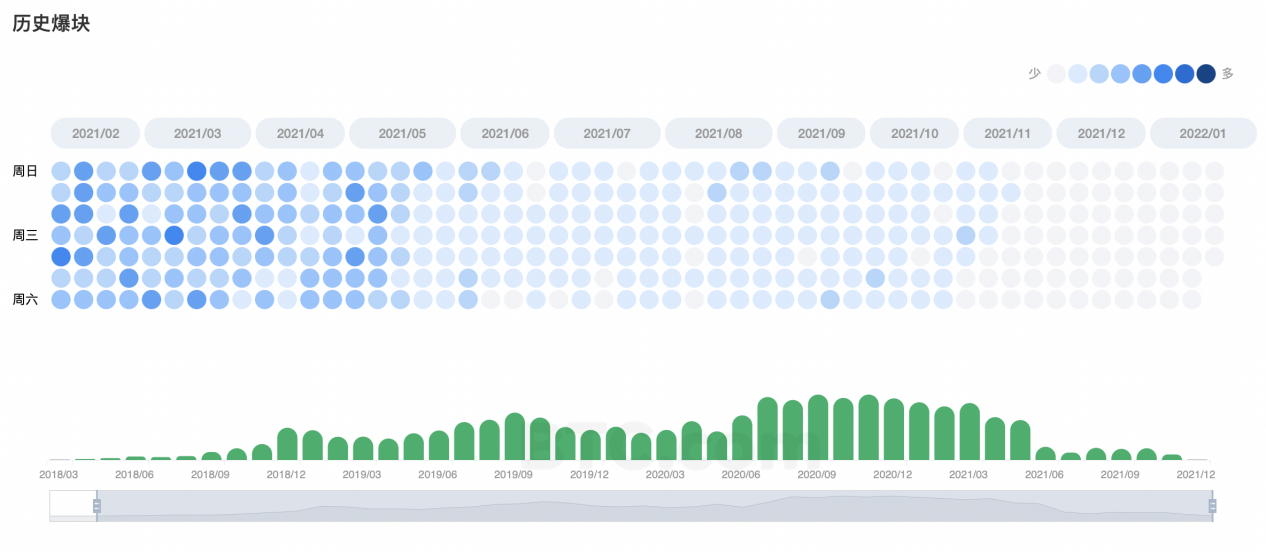Click the first heatmap dot in 周日 row

[x=61, y=171]
